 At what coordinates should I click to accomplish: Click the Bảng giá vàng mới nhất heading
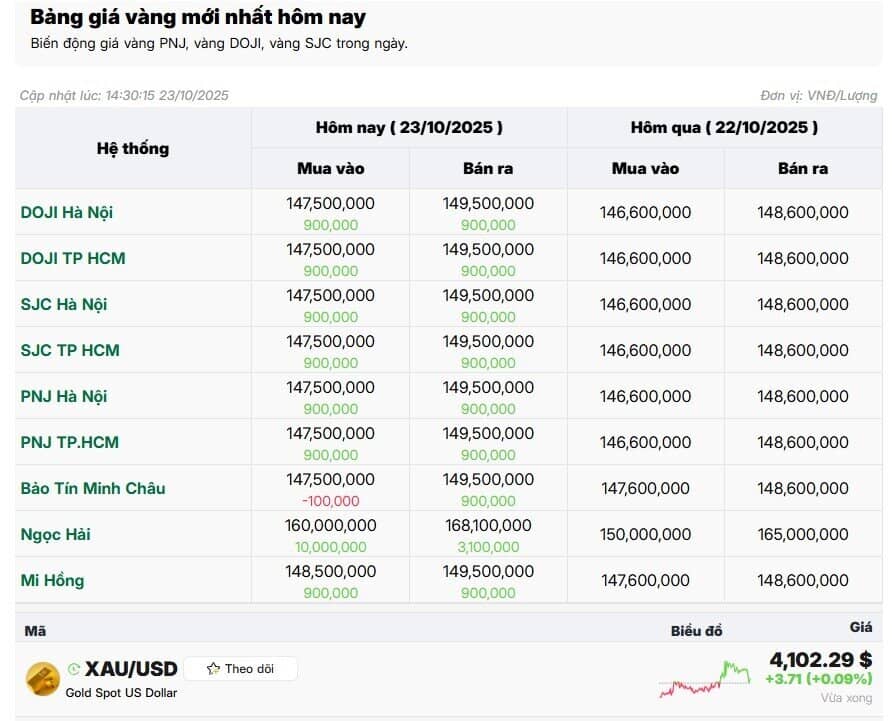tap(197, 17)
